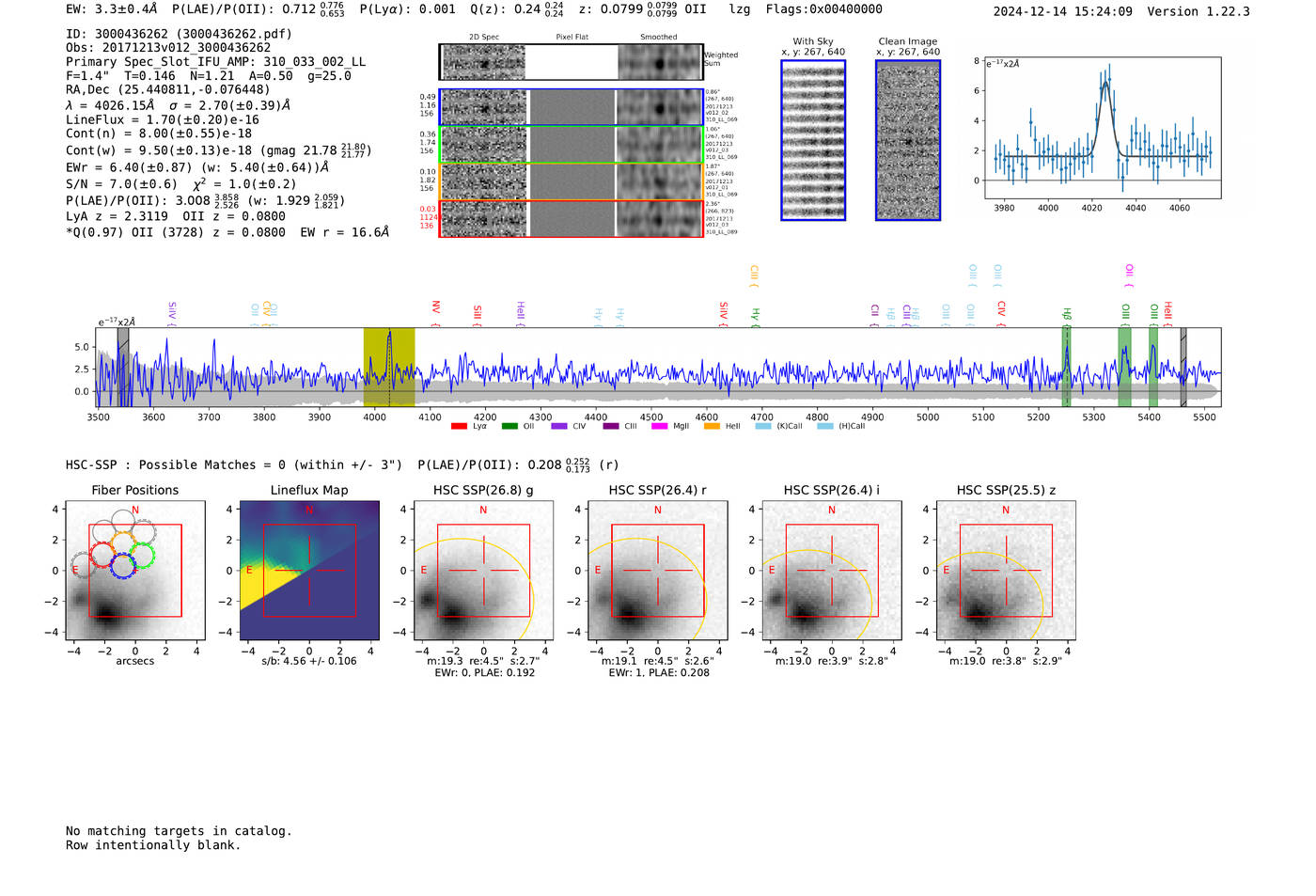The image size is (1316, 896).
Task: Select the Obs: 20171213v012_3000436262 line
Action: (168, 48)
